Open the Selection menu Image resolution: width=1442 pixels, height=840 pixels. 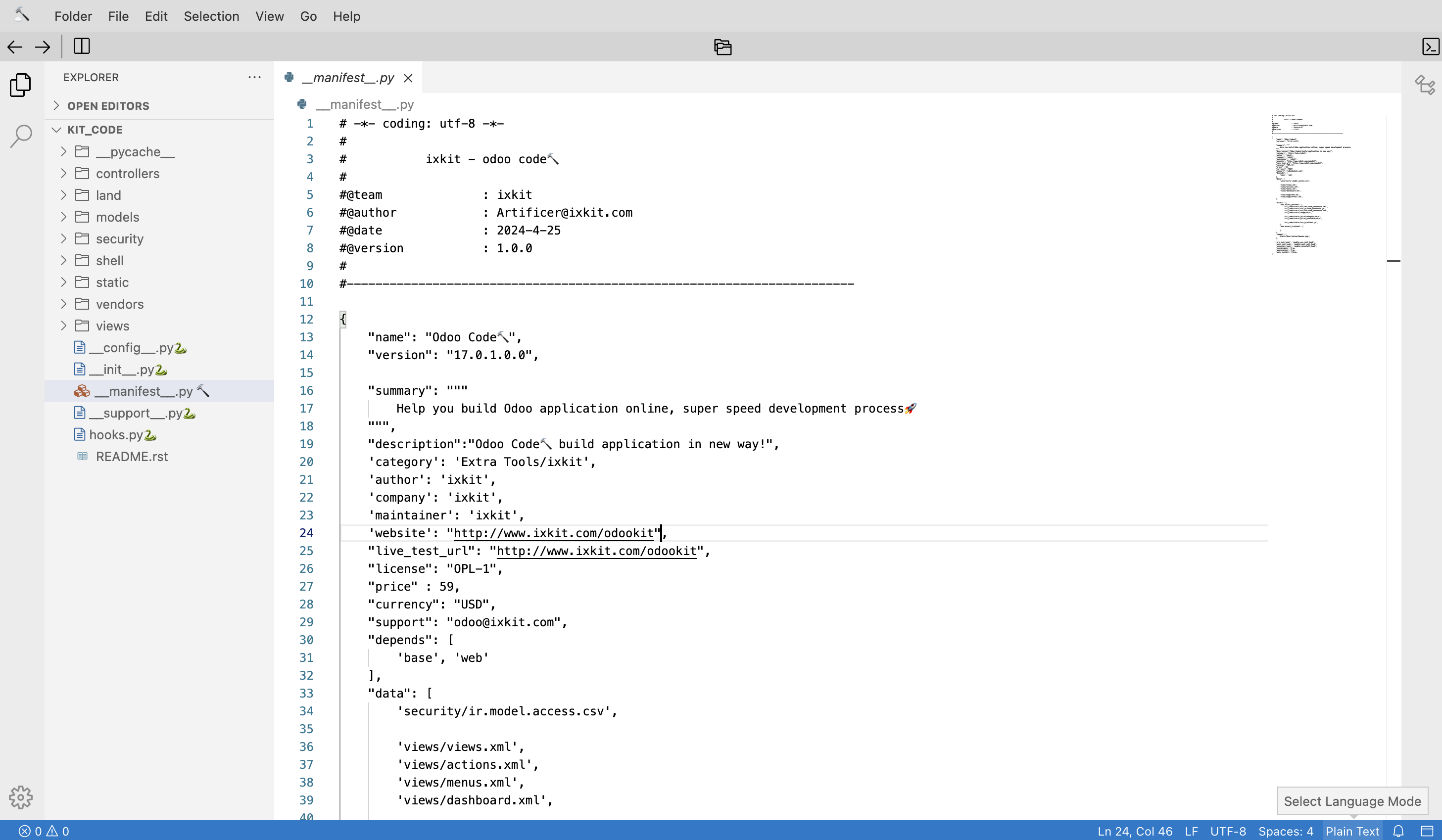coord(211,16)
